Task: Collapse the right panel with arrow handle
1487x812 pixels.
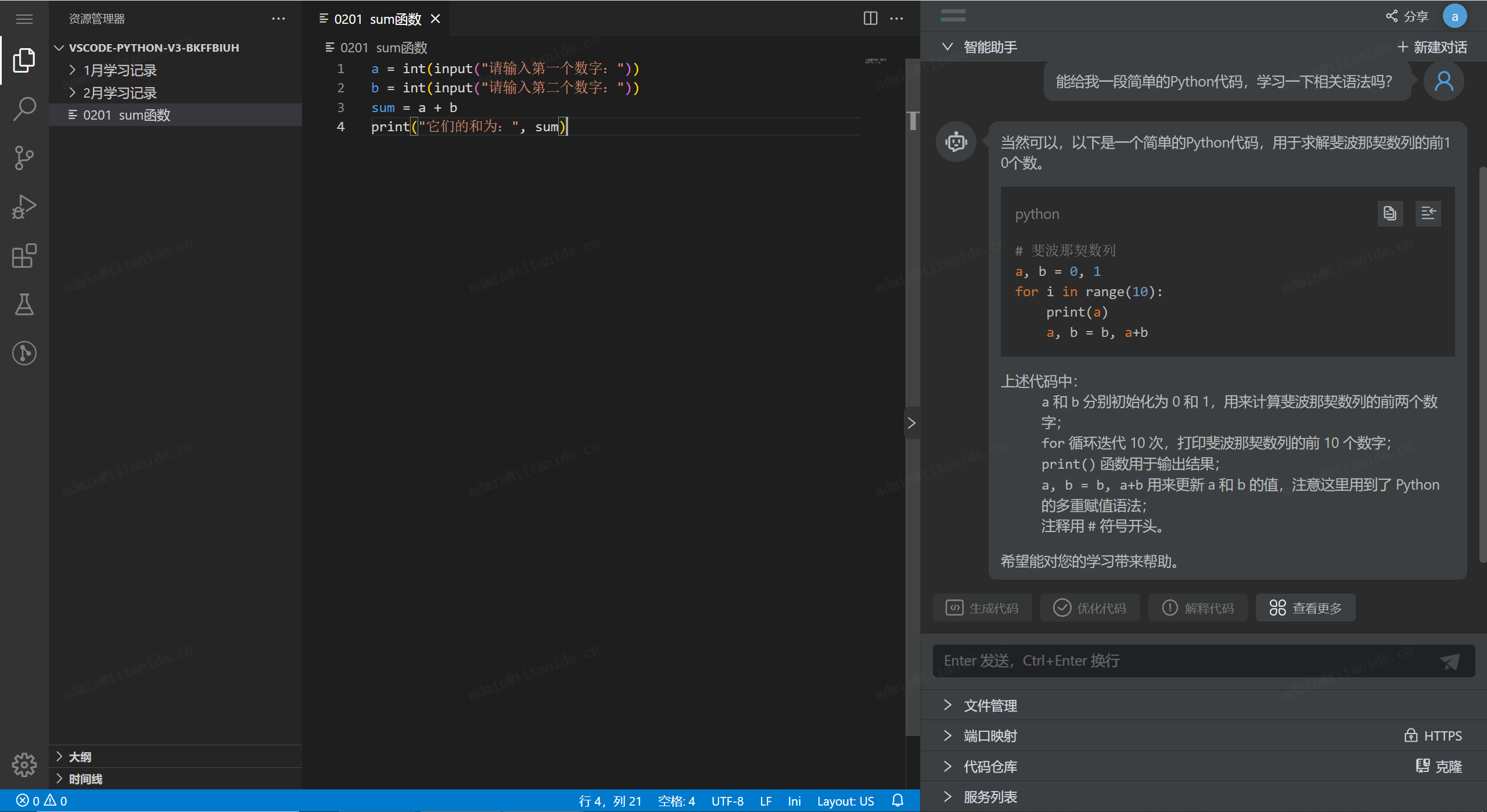Action: pos(911,423)
